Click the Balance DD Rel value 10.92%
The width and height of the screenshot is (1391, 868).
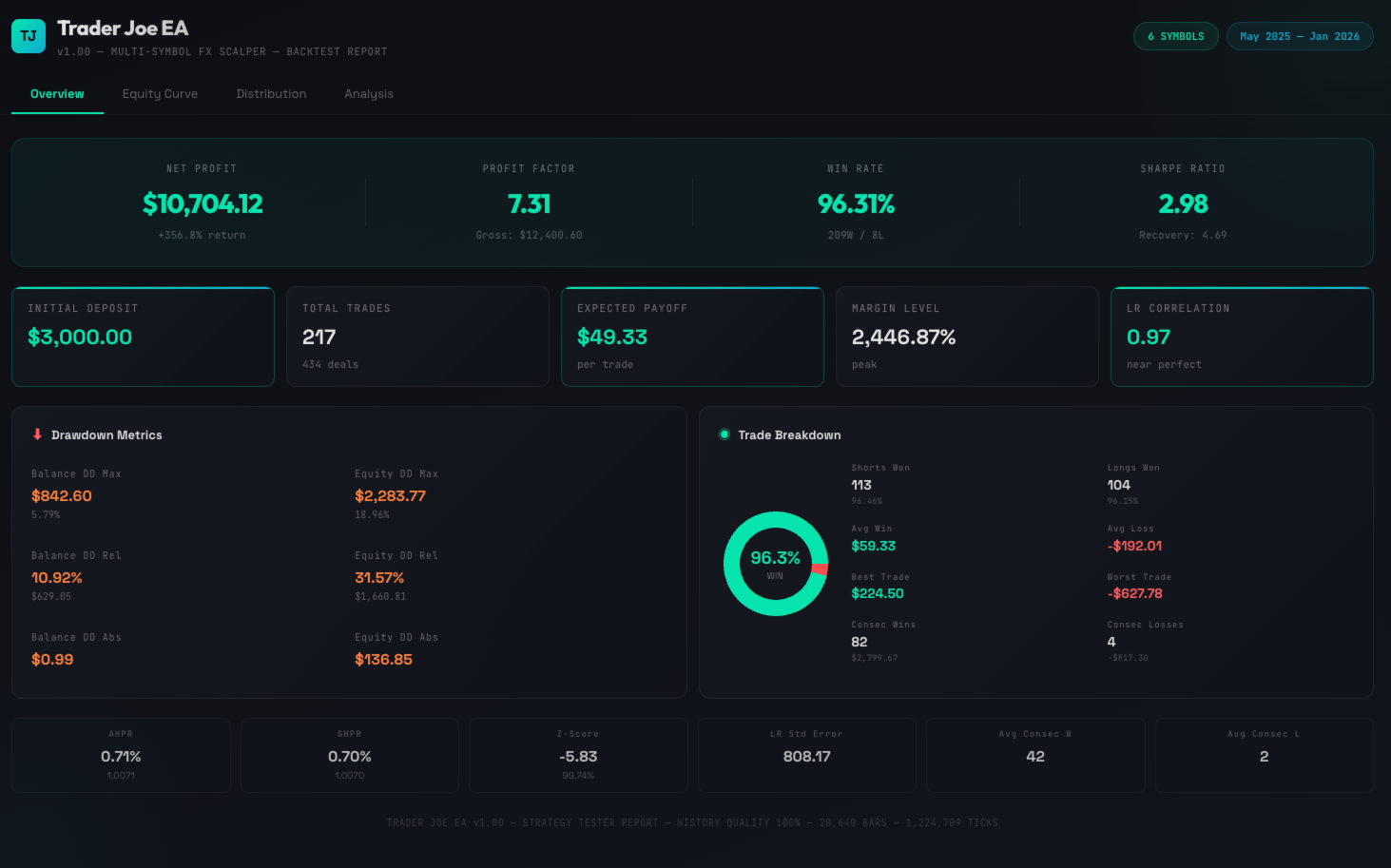57,577
